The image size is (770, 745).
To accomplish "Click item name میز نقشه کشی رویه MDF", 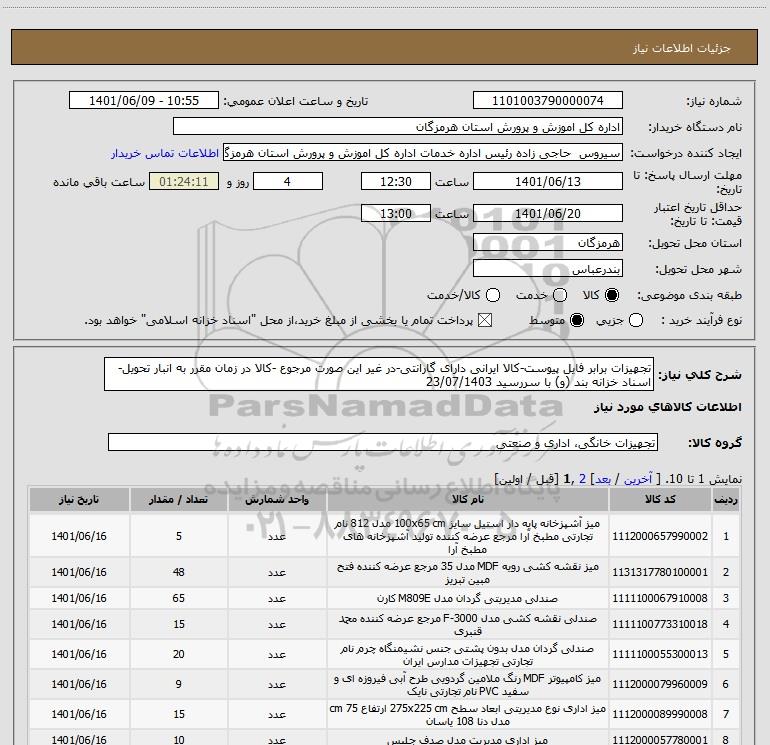I will coord(468,573).
